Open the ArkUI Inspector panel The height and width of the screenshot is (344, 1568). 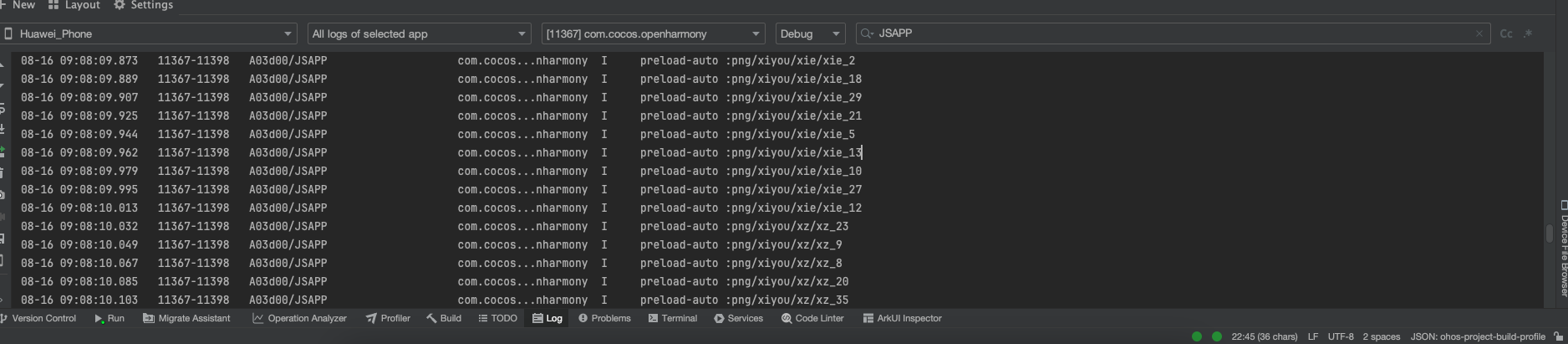902,318
